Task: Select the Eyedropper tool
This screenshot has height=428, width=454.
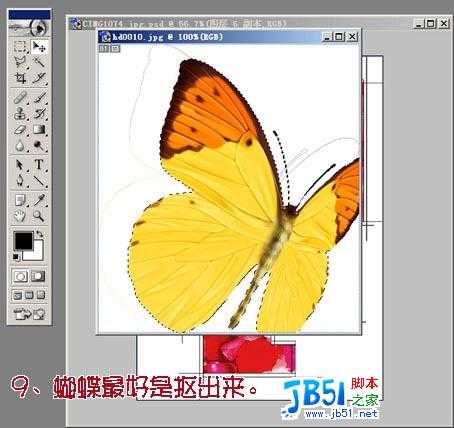Action: click(39, 200)
